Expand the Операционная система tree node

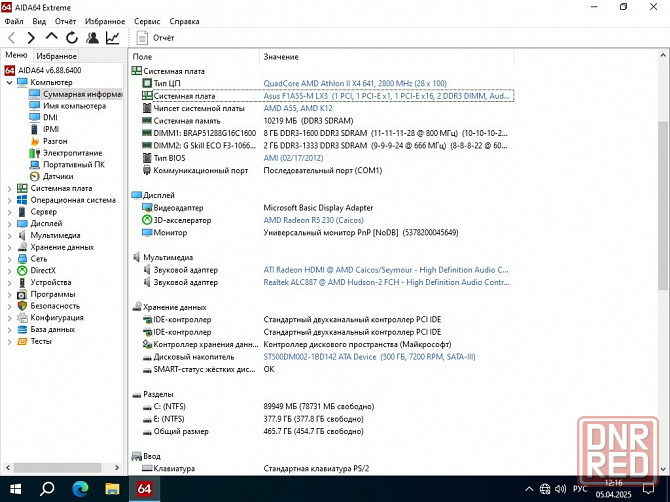[x=9, y=200]
